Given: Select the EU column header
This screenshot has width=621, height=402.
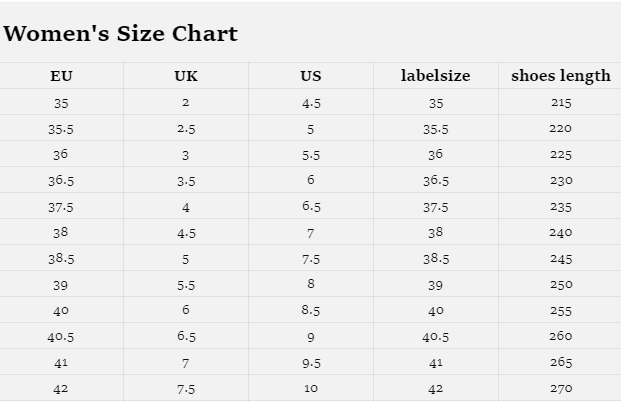Looking at the screenshot, I should pos(61,76).
